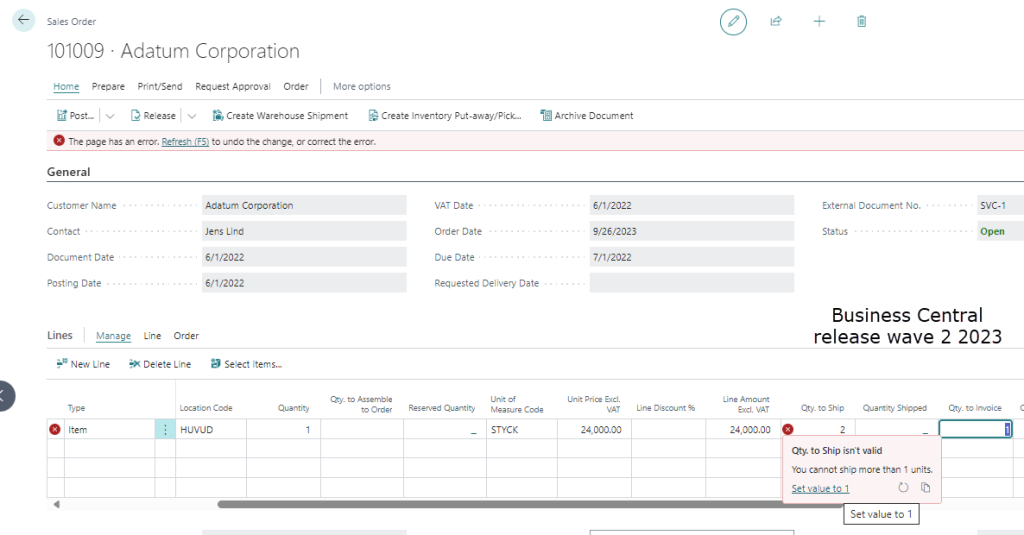Click the Due Date field
This screenshot has width=1024, height=535.
(x=692, y=257)
